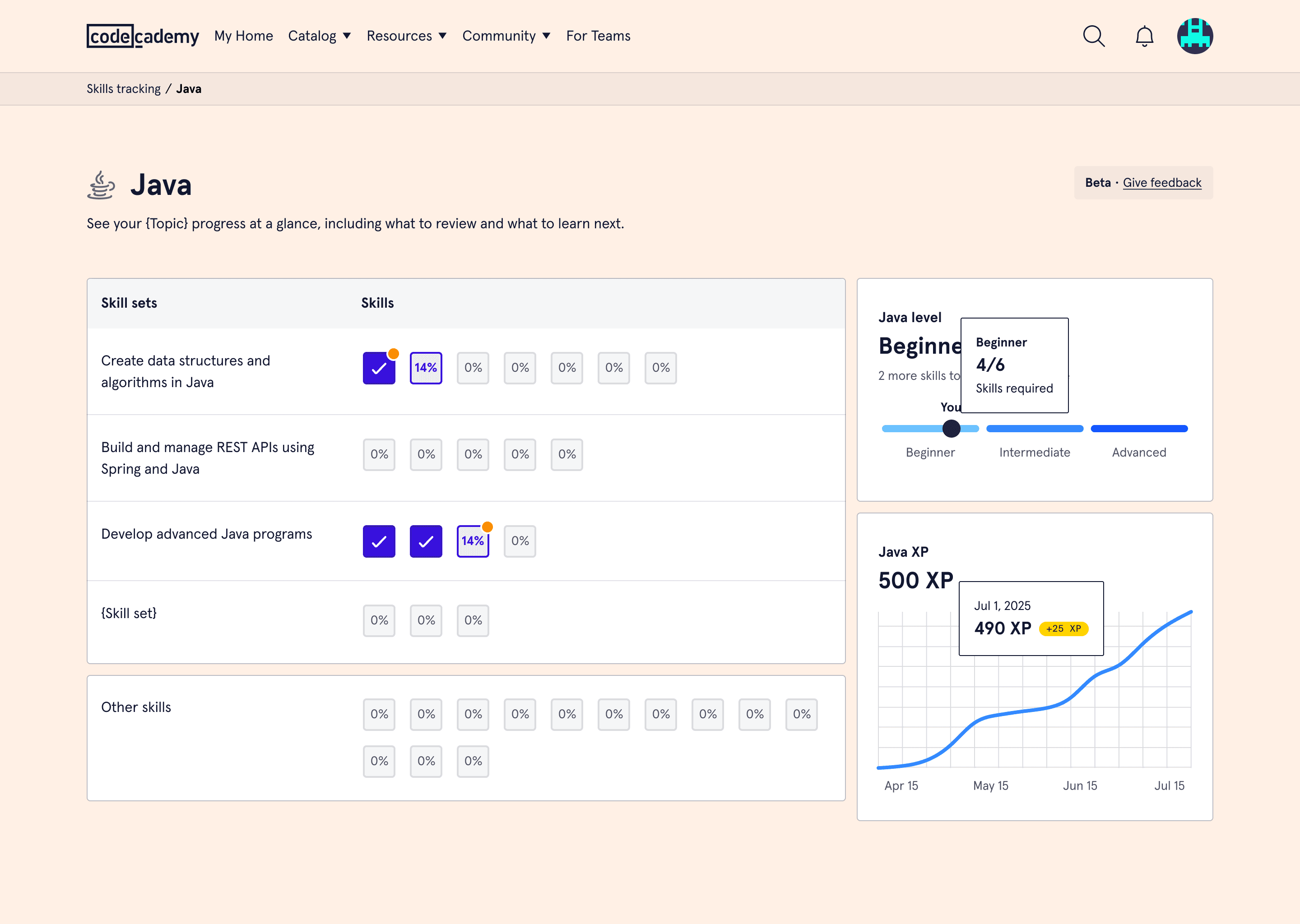Select last 0% skill in Other skills top row

(801, 715)
